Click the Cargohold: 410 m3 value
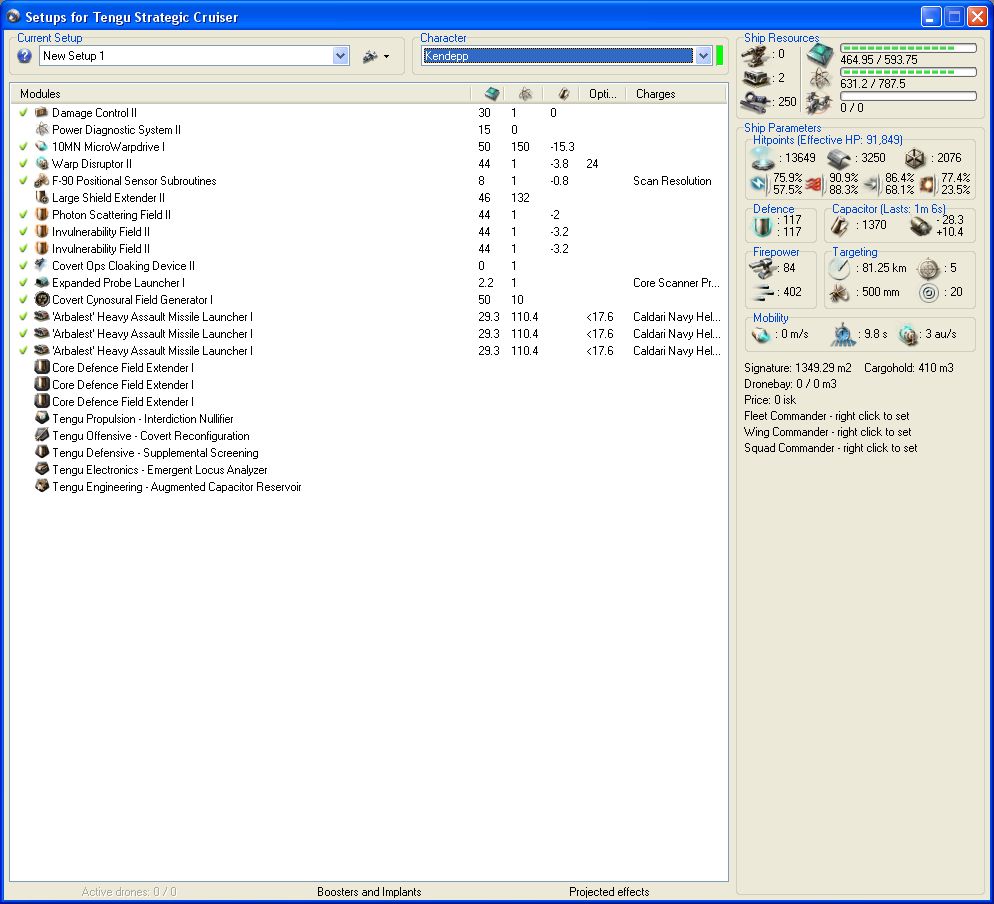This screenshot has height=904, width=994. click(908, 368)
